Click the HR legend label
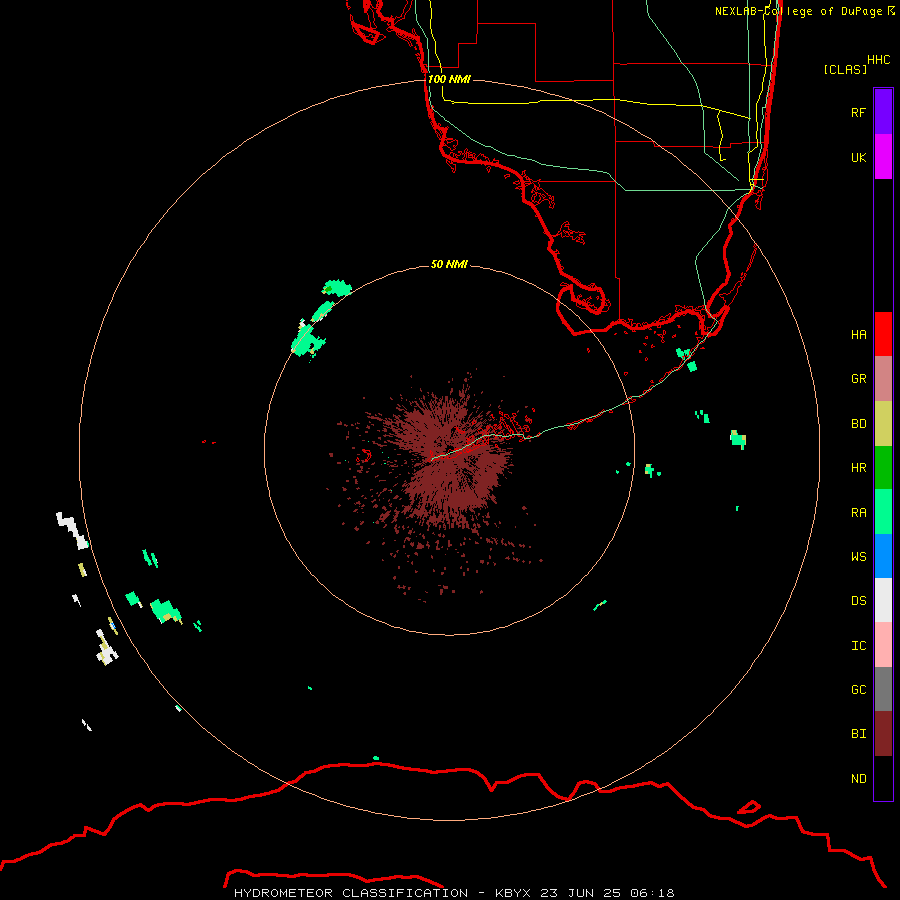This screenshot has height=900, width=900. tap(858, 468)
